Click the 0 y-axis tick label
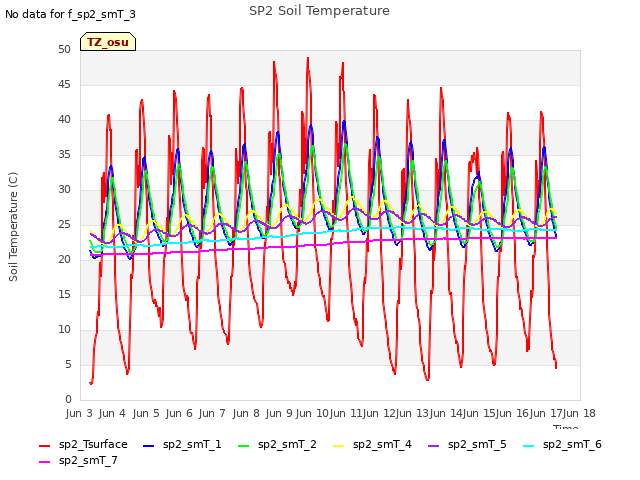Image resolution: width=640 pixels, height=480 pixels. [68, 400]
